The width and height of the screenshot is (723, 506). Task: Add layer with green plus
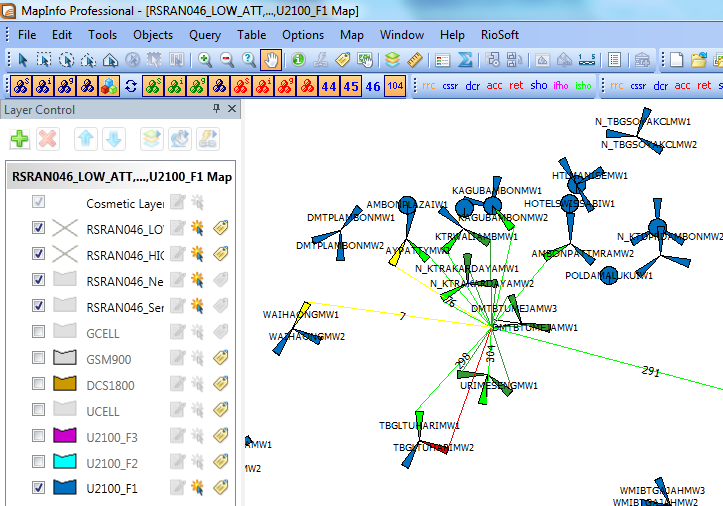pyautogui.click(x=19, y=139)
